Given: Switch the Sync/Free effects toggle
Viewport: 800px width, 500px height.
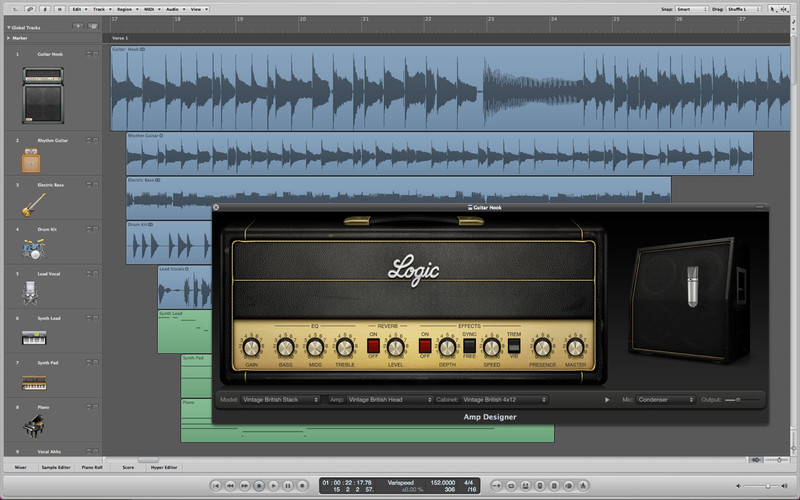Looking at the screenshot, I should pos(468,346).
